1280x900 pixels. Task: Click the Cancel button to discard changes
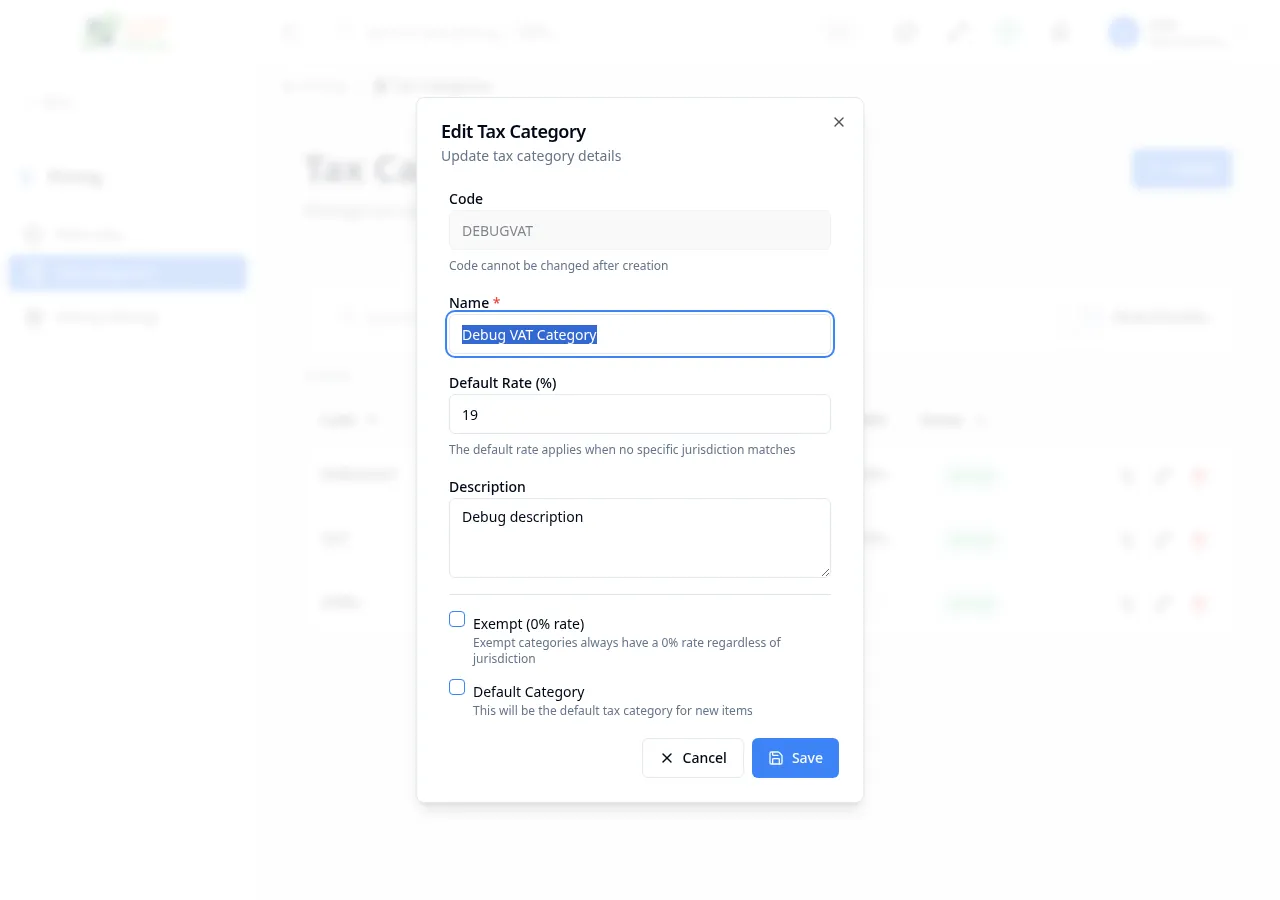click(692, 757)
